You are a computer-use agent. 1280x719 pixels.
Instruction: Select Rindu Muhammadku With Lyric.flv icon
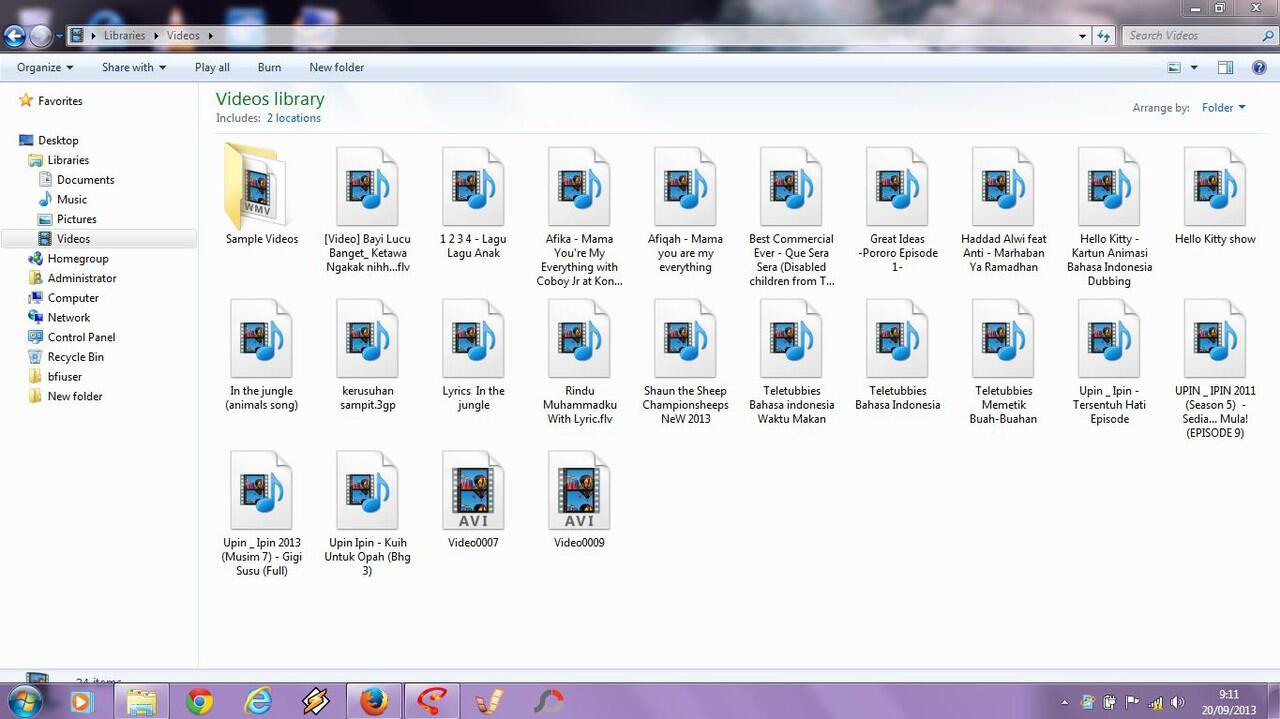579,339
